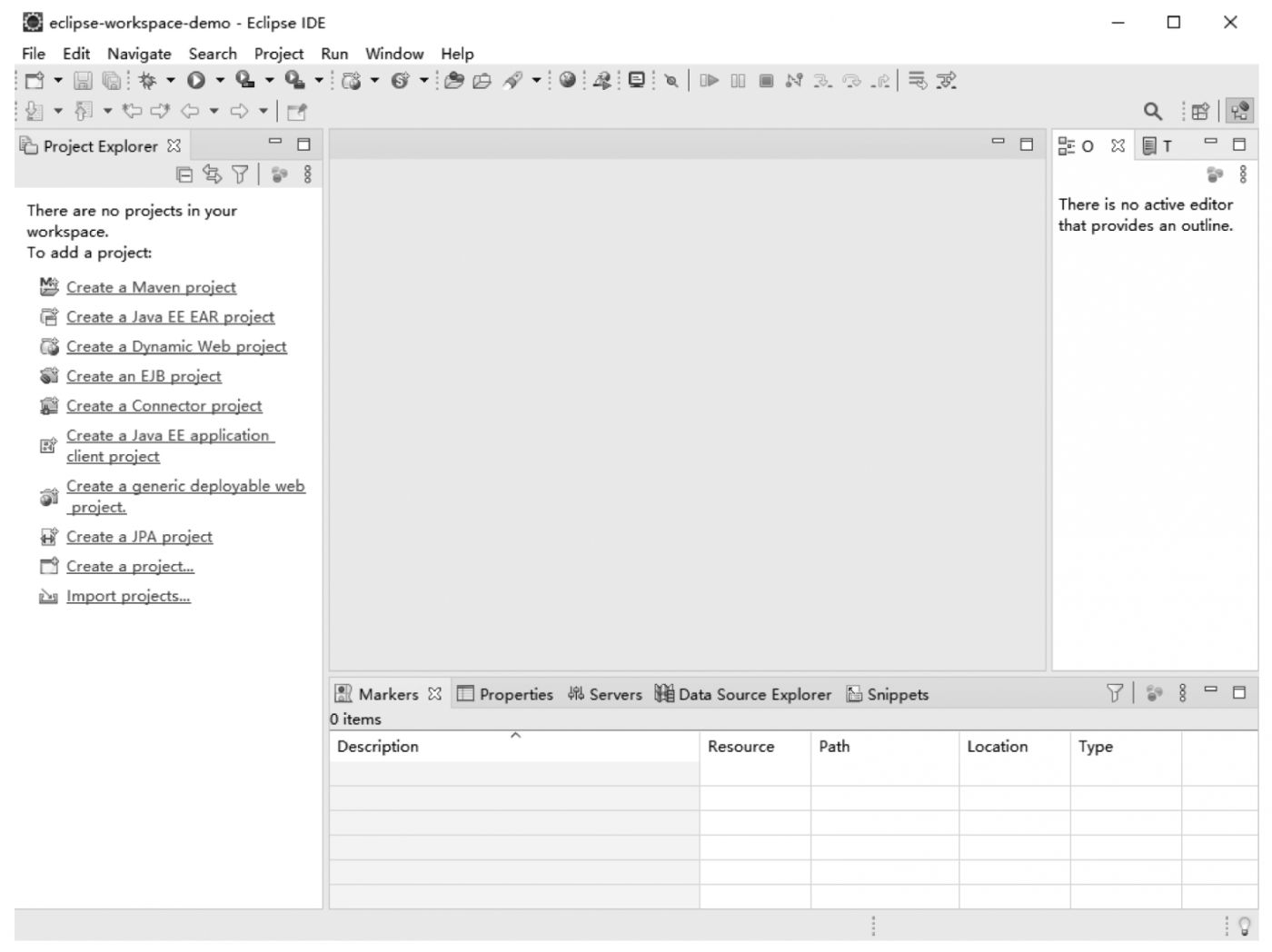Click Create an EJB project link
Image resolution: width=1272 pixels, height=952 pixels.
click(x=144, y=376)
